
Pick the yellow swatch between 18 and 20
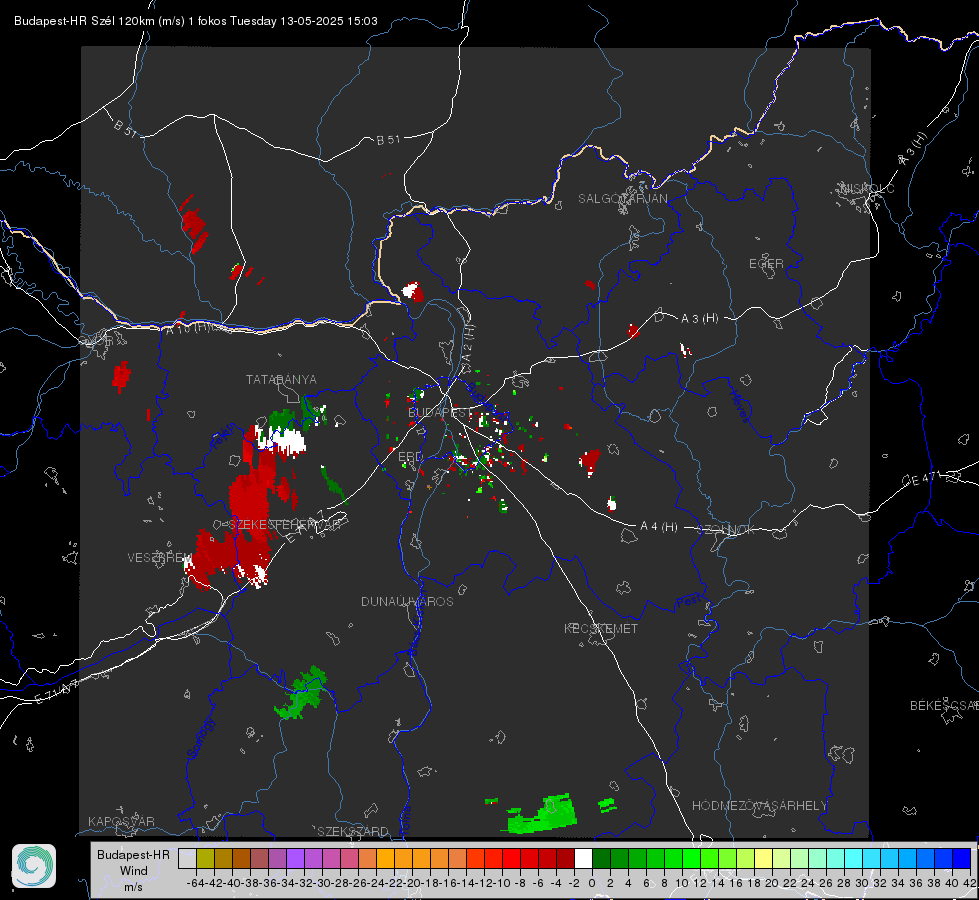(763, 858)
